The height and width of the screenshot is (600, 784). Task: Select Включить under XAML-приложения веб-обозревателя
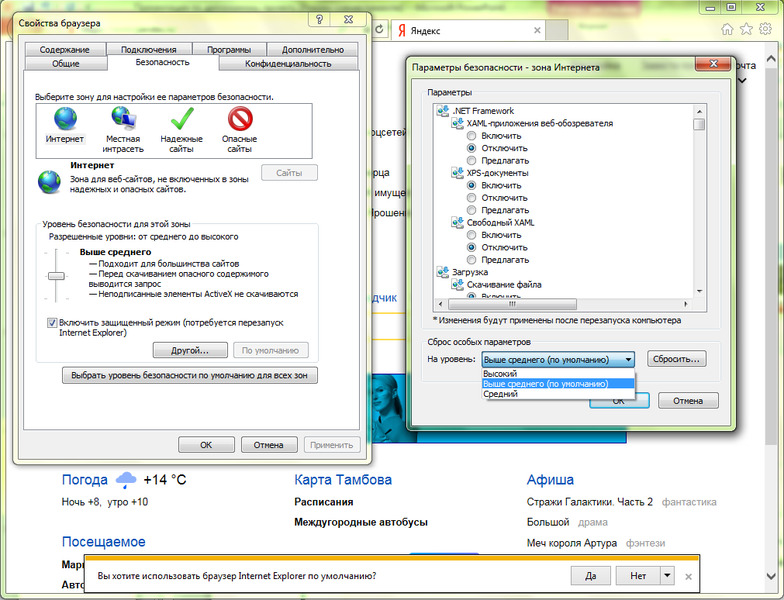[x=471, y=136]
